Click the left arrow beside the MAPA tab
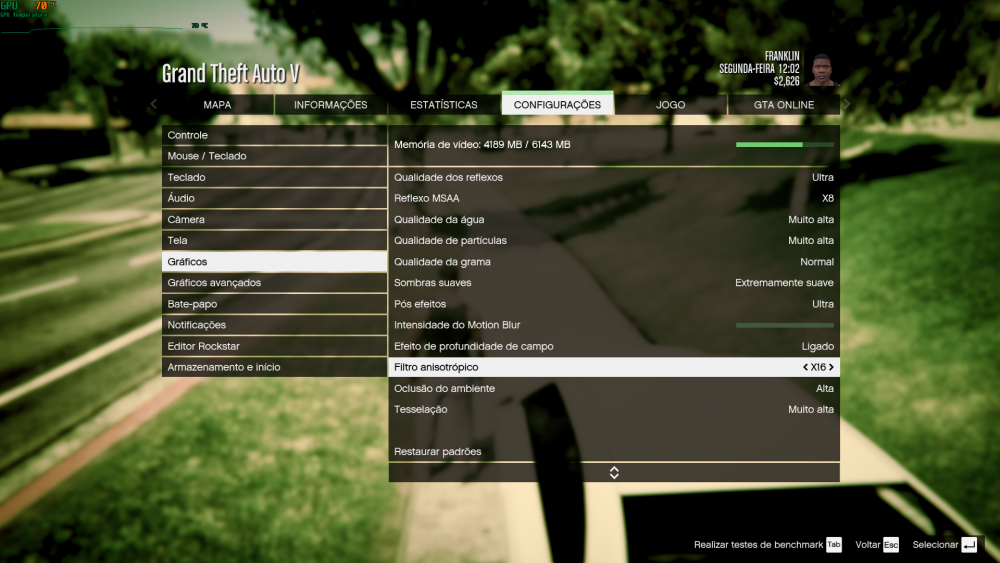The width and height of the screenshot is (1000, 563). (154, 104)
